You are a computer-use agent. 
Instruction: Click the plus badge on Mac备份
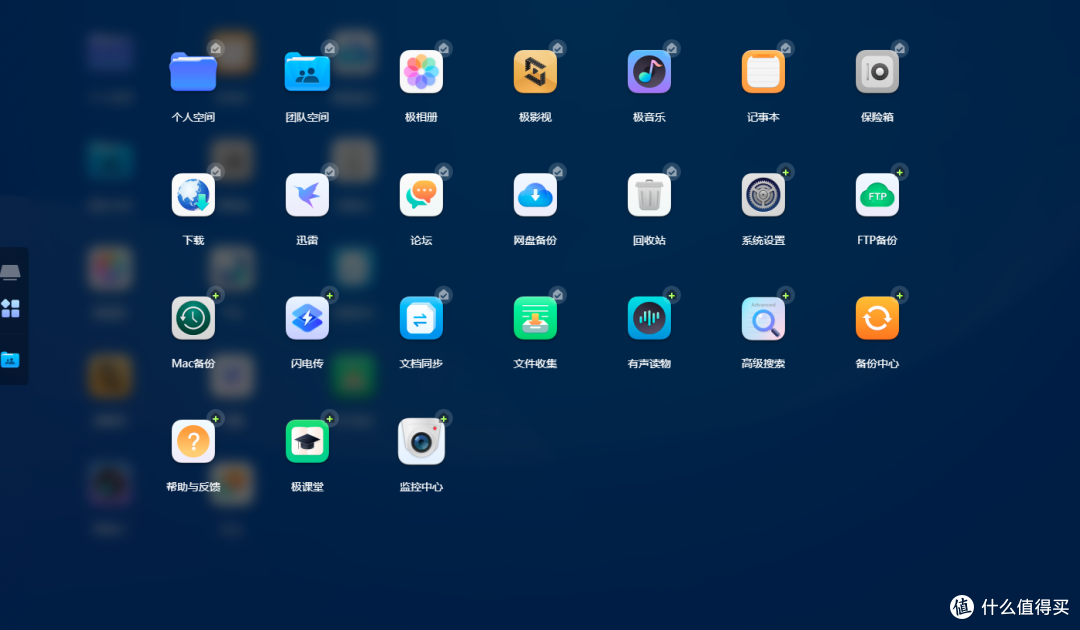216,295
